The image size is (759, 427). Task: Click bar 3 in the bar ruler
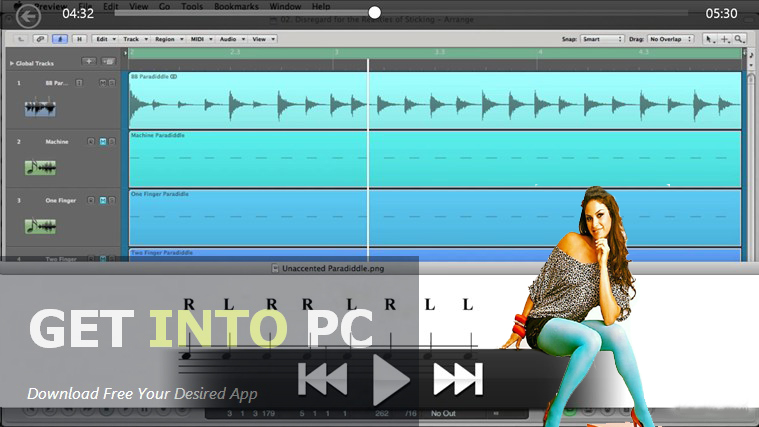pos(336,52)
